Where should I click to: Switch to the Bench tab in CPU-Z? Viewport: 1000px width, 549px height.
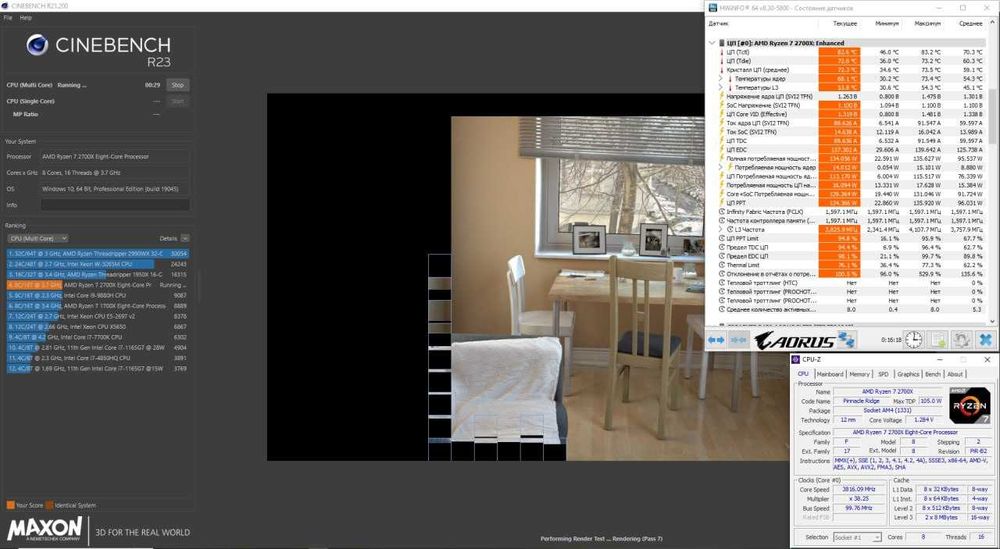click(x=932, y=374)
